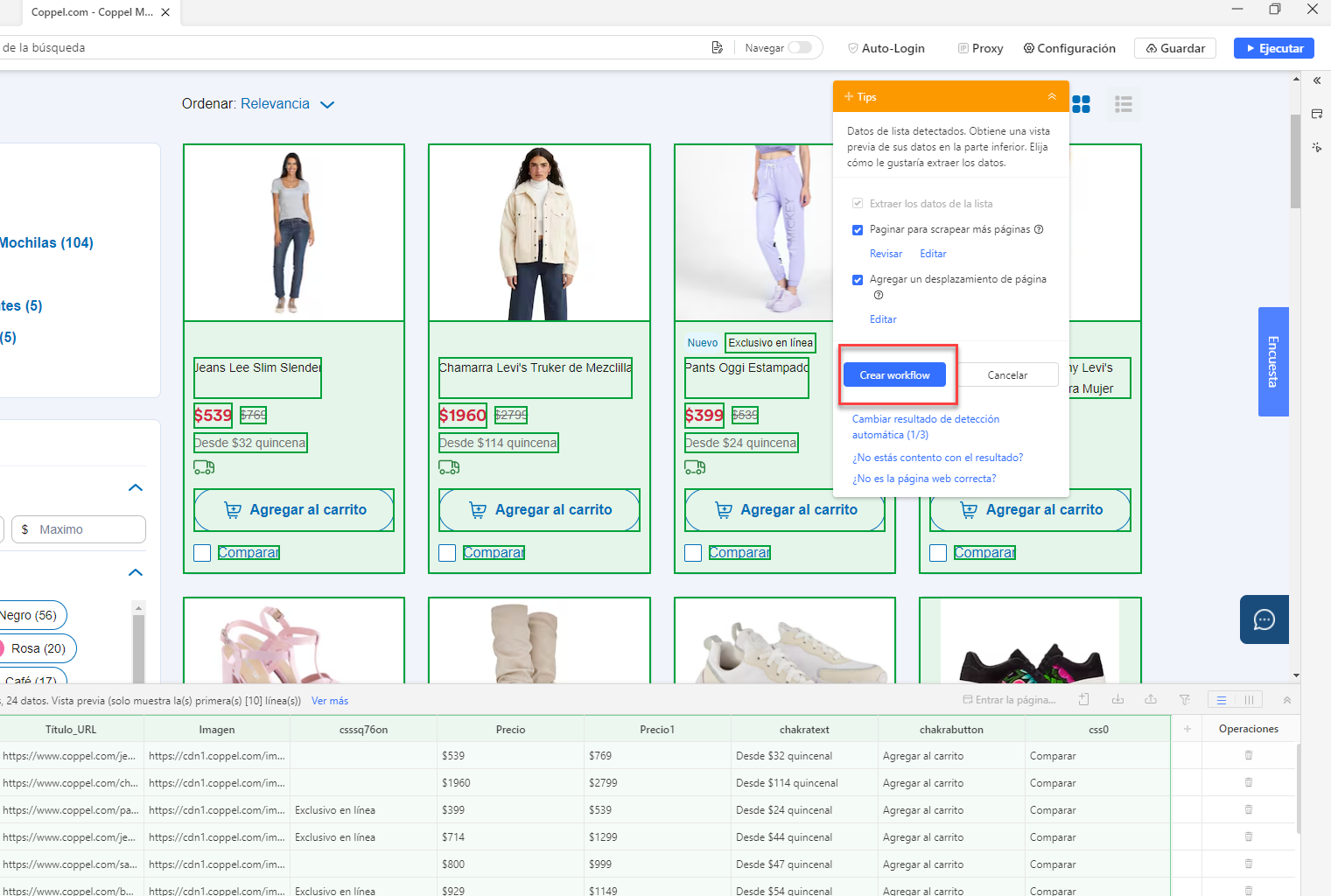Click the Ejecutar run button
Viewport: 1331px width, 896px height.
(1274, 48)
